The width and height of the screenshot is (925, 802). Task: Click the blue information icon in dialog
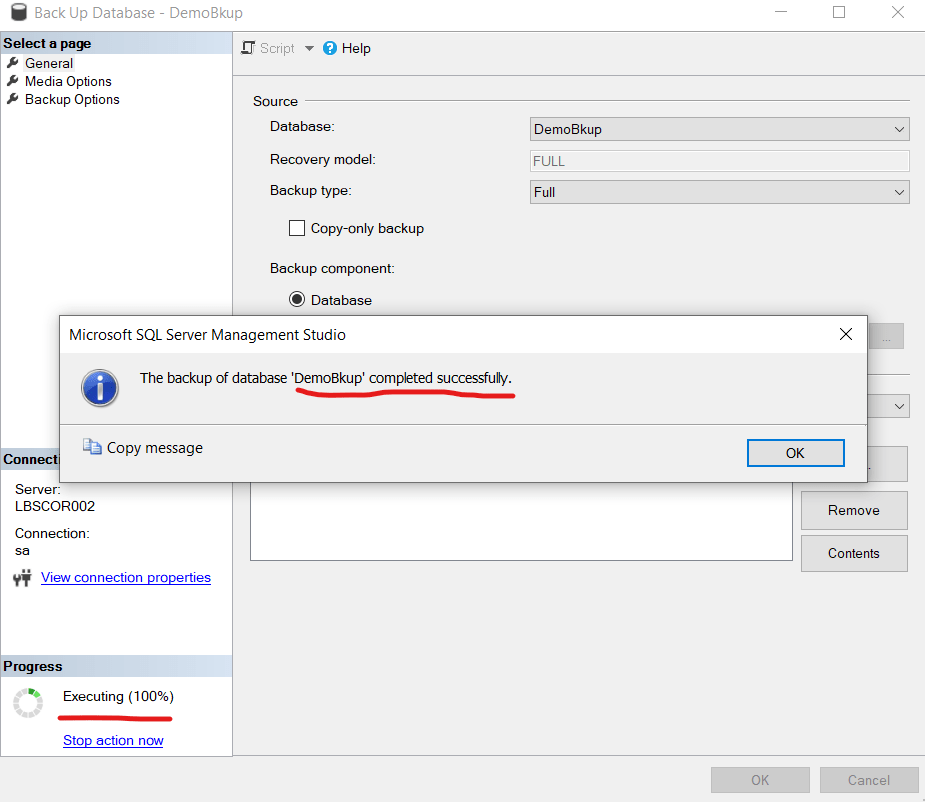point(100,387)
